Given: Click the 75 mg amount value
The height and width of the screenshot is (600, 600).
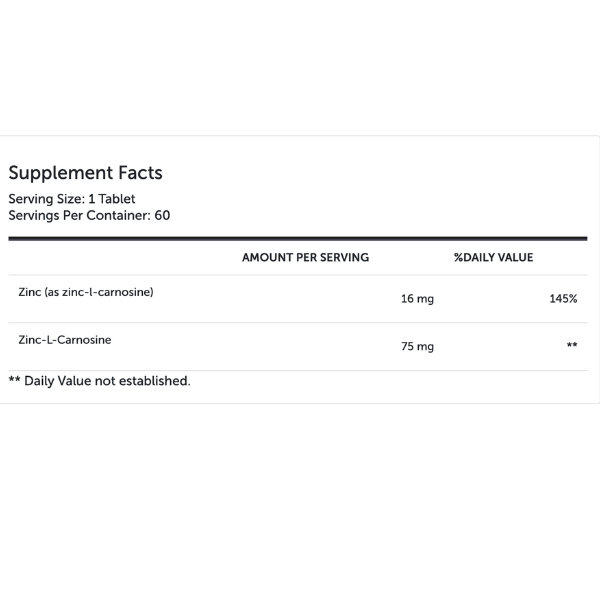Looking at the screenshot, I should (x=417, y=346).
